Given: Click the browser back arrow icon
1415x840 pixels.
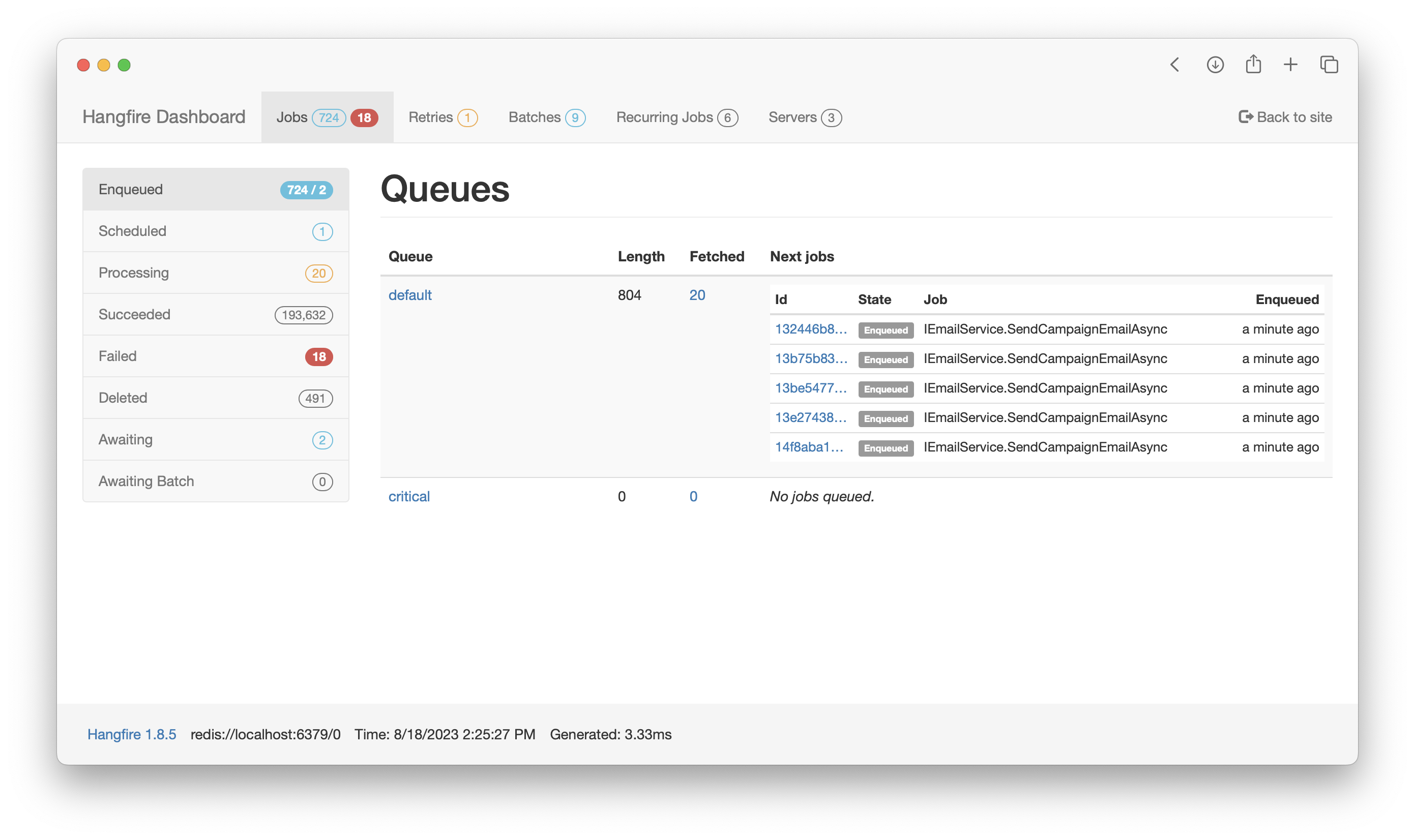Looking at the screenshot, I should (x=1175, y=65).
